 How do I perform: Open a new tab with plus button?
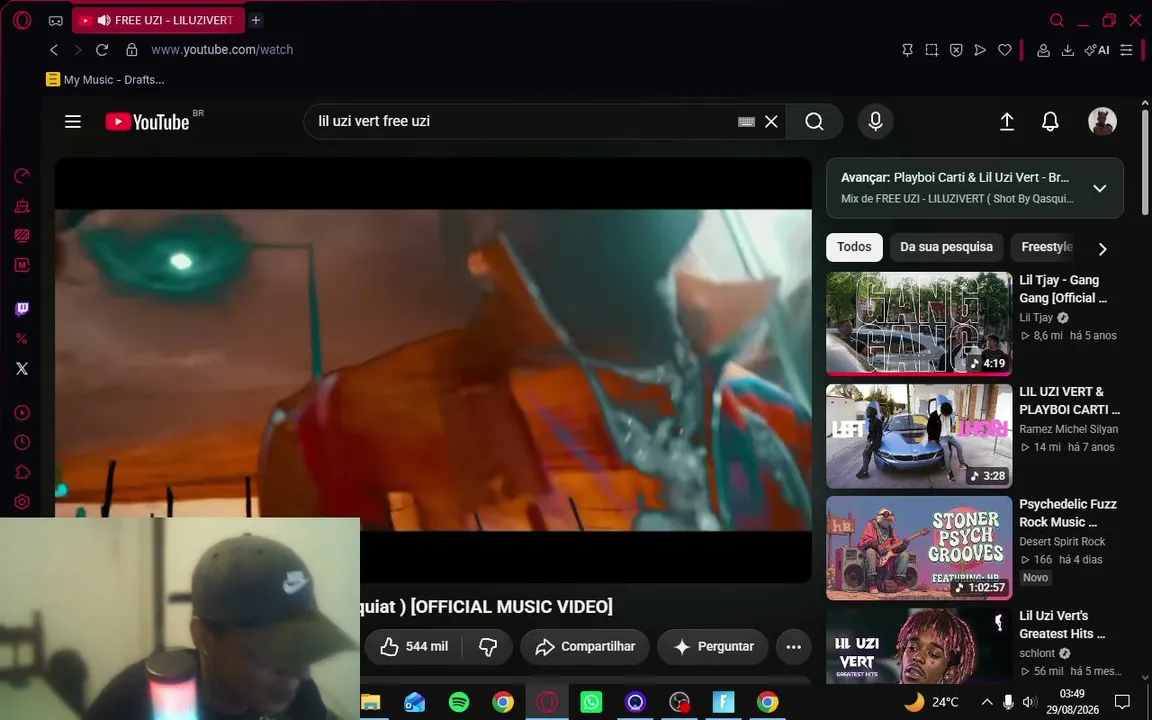pyautogui.click(x=256, y=21)
